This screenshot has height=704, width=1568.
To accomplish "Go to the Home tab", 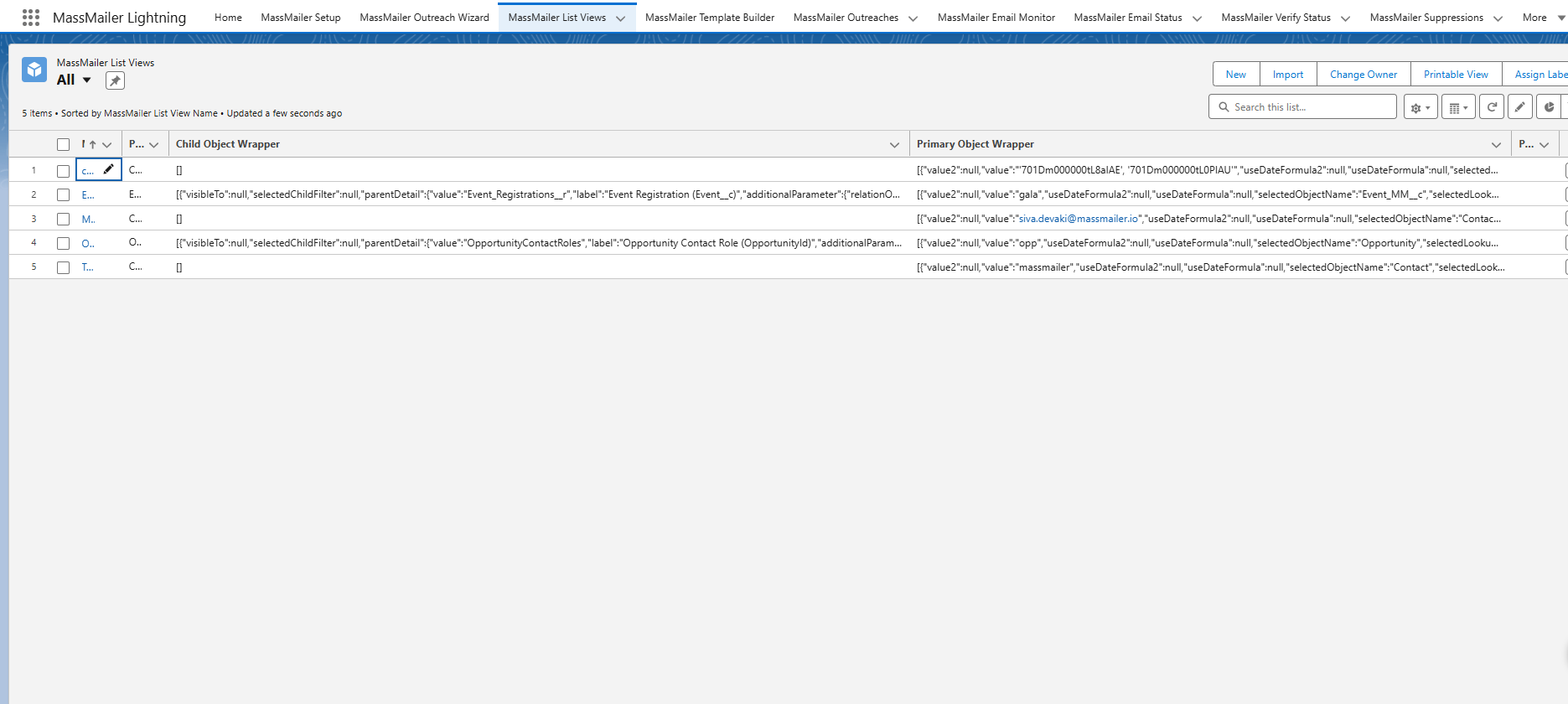I will pos(228,18).
